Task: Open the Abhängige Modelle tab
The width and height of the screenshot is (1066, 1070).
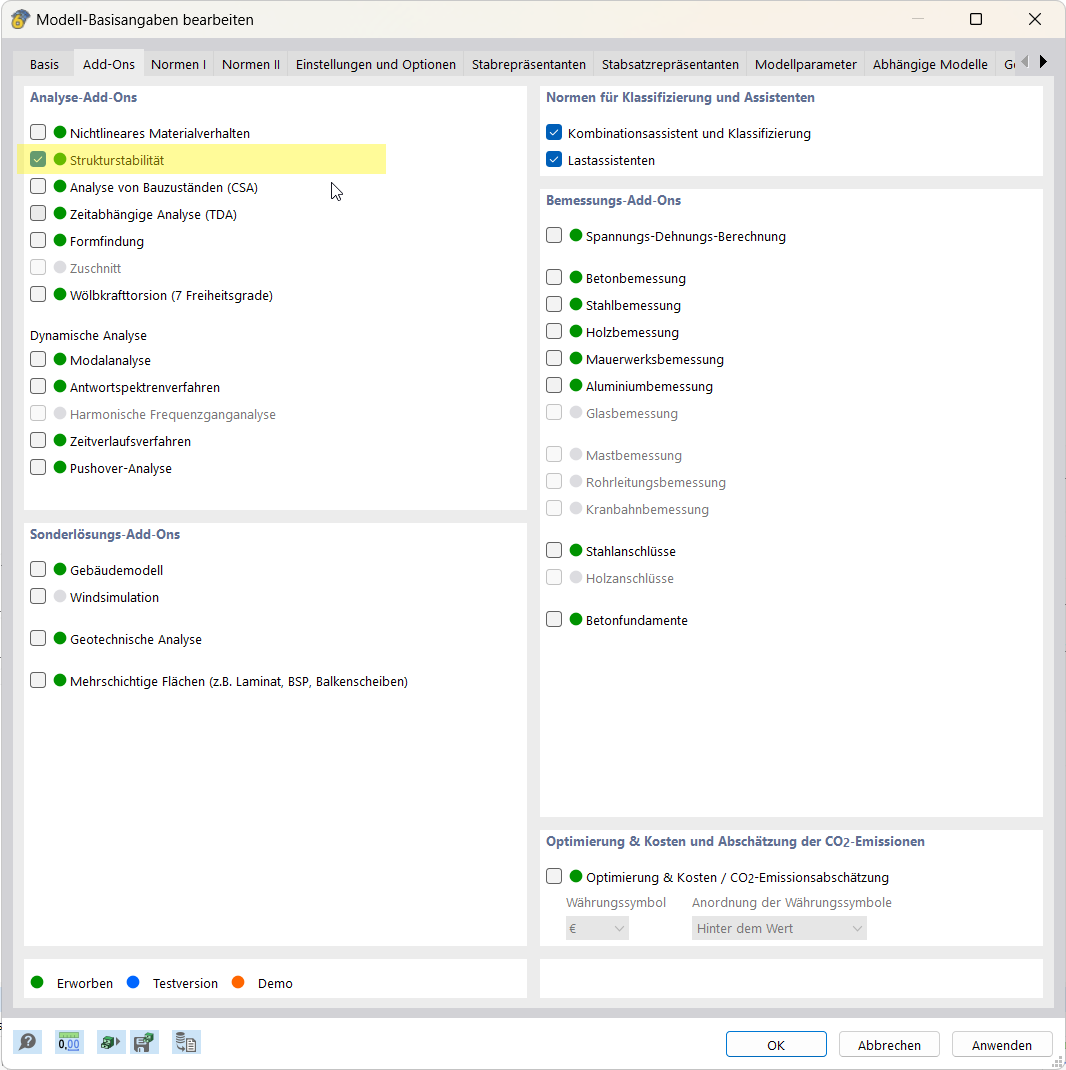Action: [930, 64]
